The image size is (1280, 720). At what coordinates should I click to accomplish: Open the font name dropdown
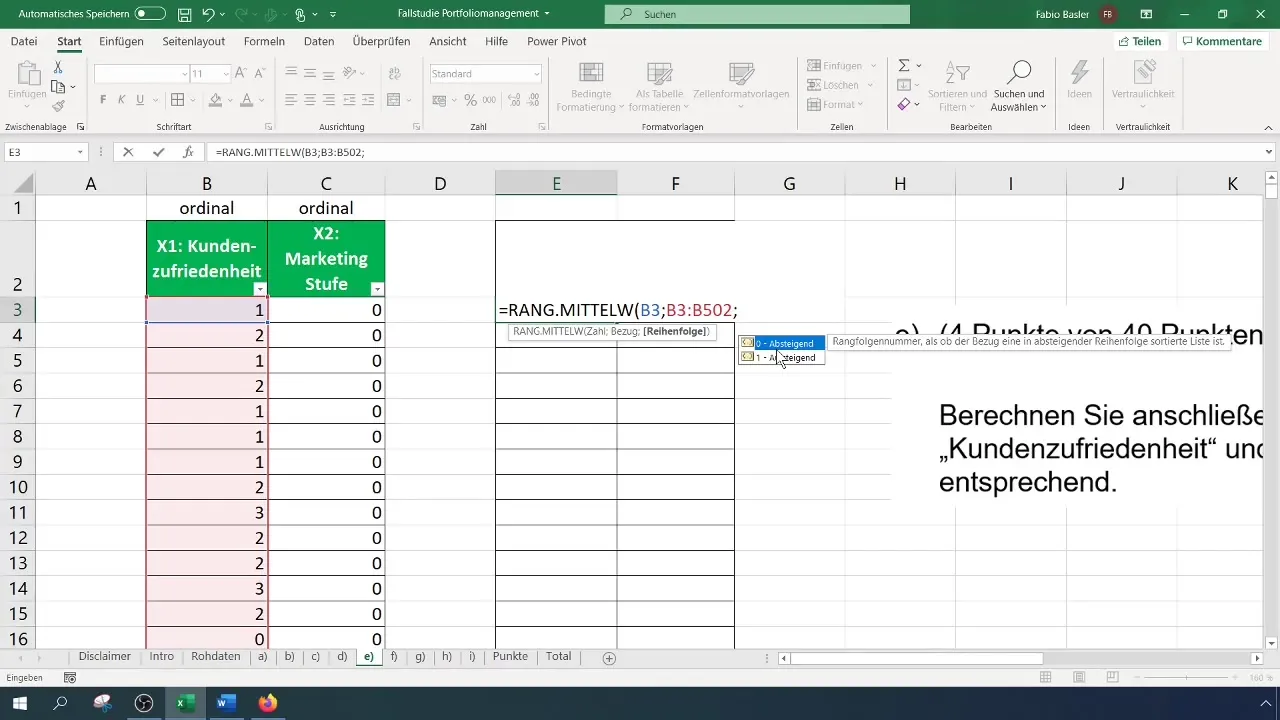185,74
